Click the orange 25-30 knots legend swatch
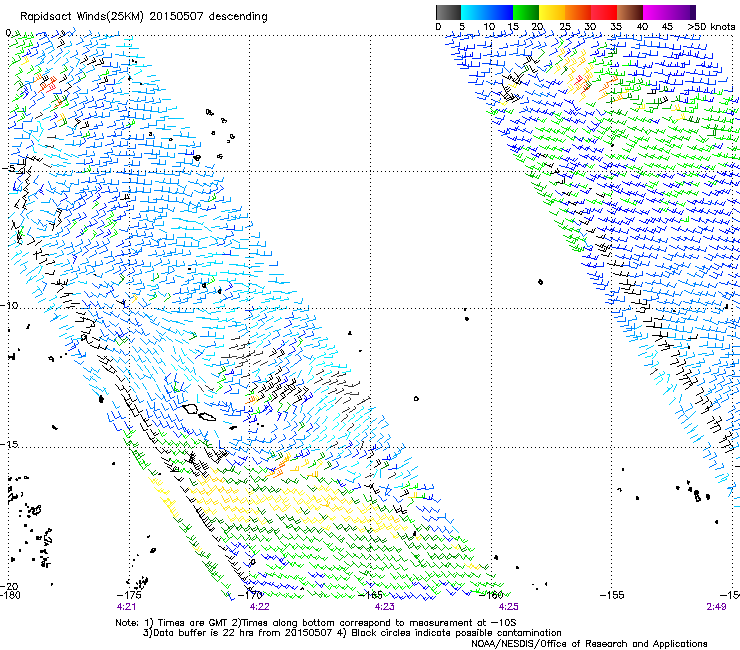This screenshot has height=650, width=740. point(578,12)
